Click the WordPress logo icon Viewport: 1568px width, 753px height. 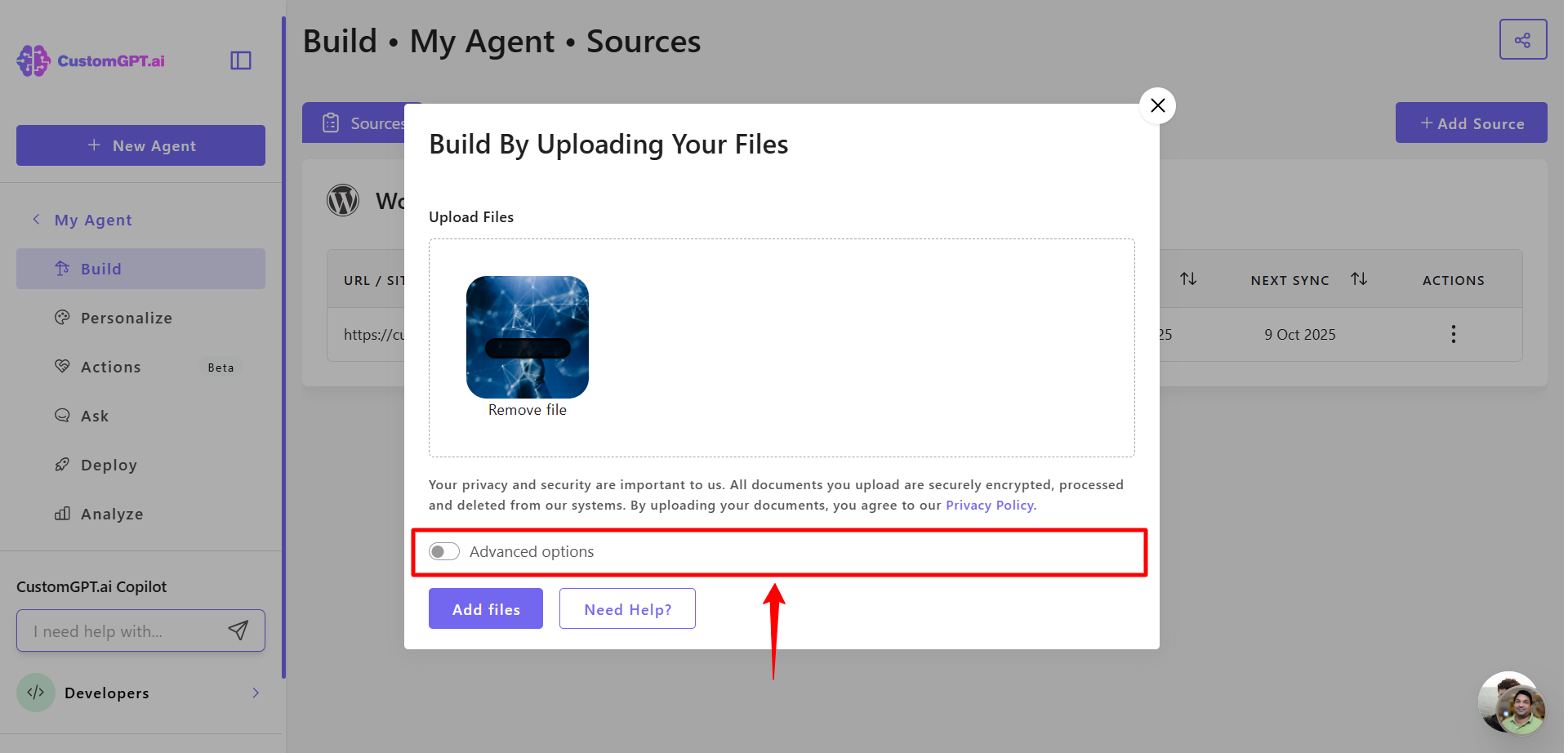pos(343,200)
